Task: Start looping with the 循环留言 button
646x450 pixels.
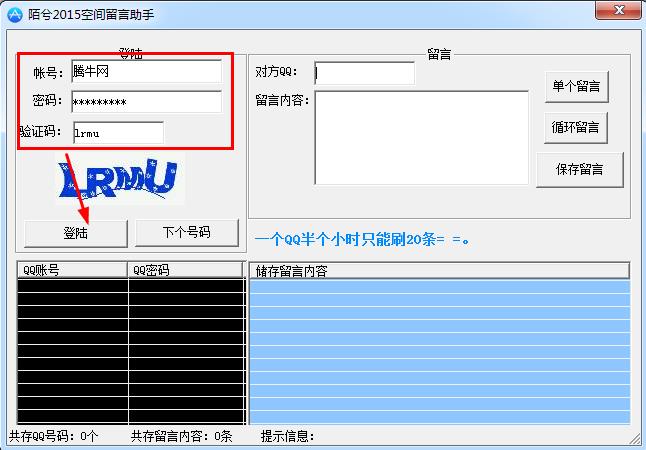Action: [x=576, y=127]
